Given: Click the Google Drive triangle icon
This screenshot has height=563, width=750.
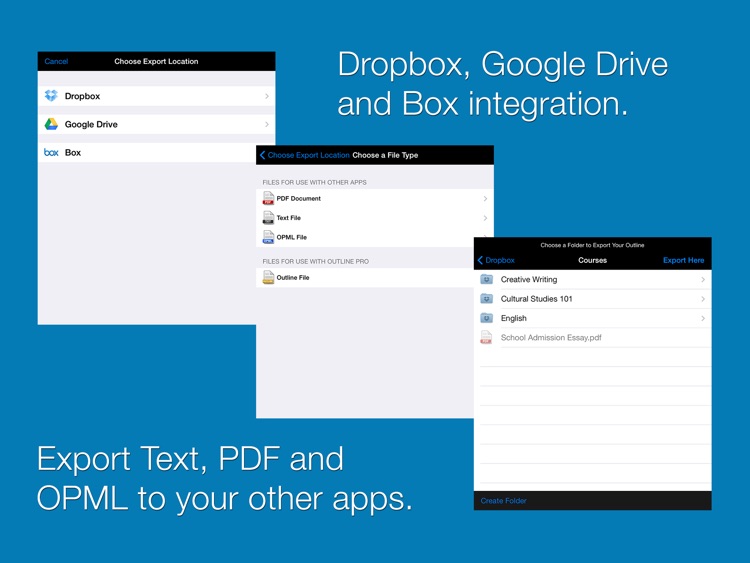Looking at the screenshot, I should (x=51, y=124).
